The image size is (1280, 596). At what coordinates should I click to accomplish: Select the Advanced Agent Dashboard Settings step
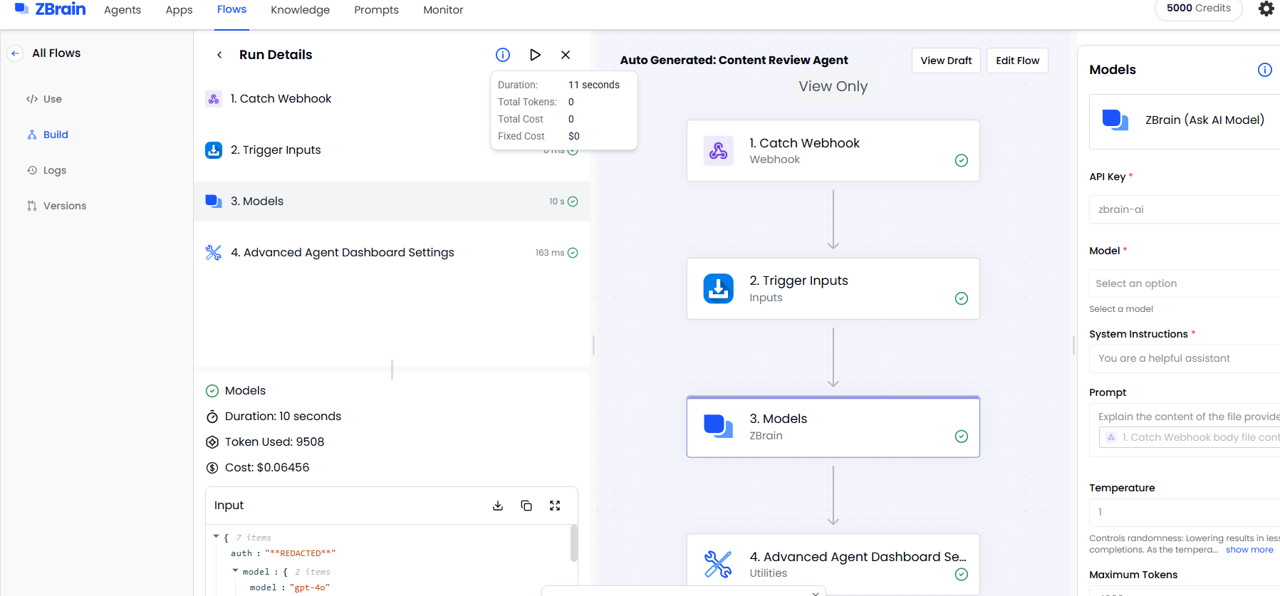(342, 253)
